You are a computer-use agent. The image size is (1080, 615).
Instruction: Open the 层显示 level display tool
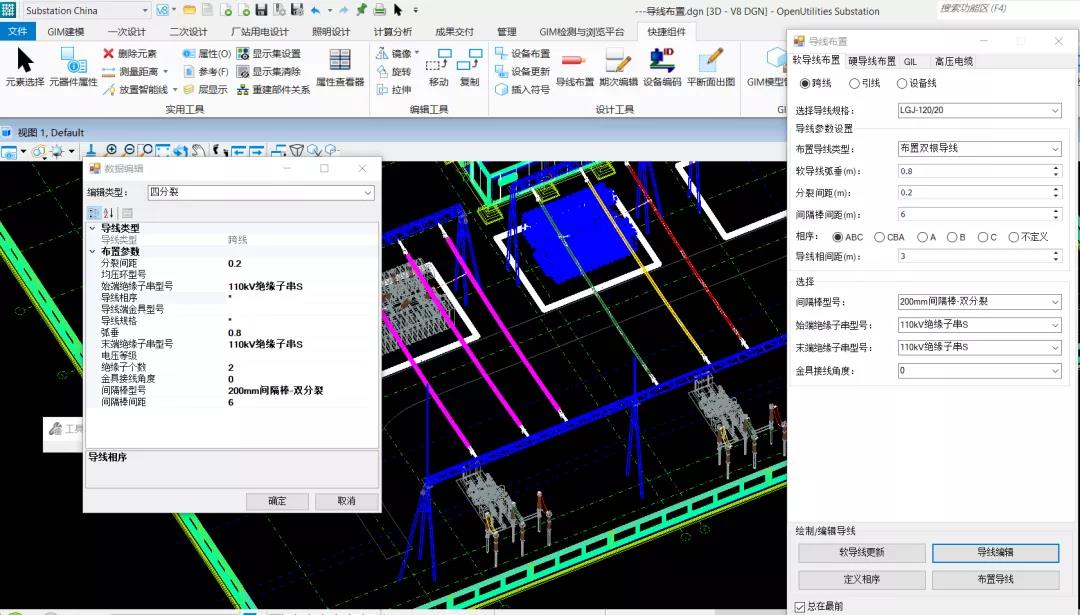[x=205, y=89]
